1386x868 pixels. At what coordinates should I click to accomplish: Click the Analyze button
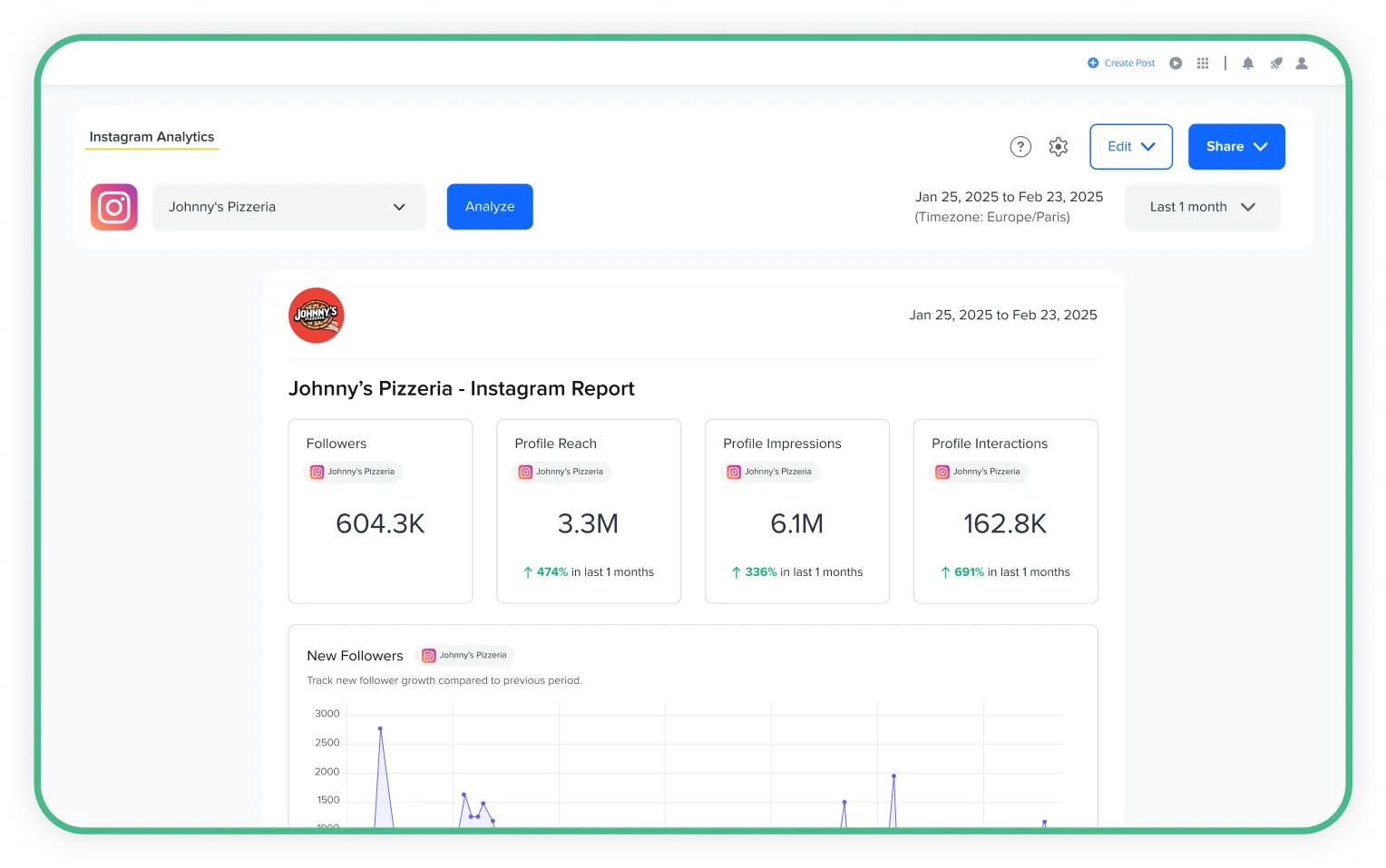(x=490, y=207)
